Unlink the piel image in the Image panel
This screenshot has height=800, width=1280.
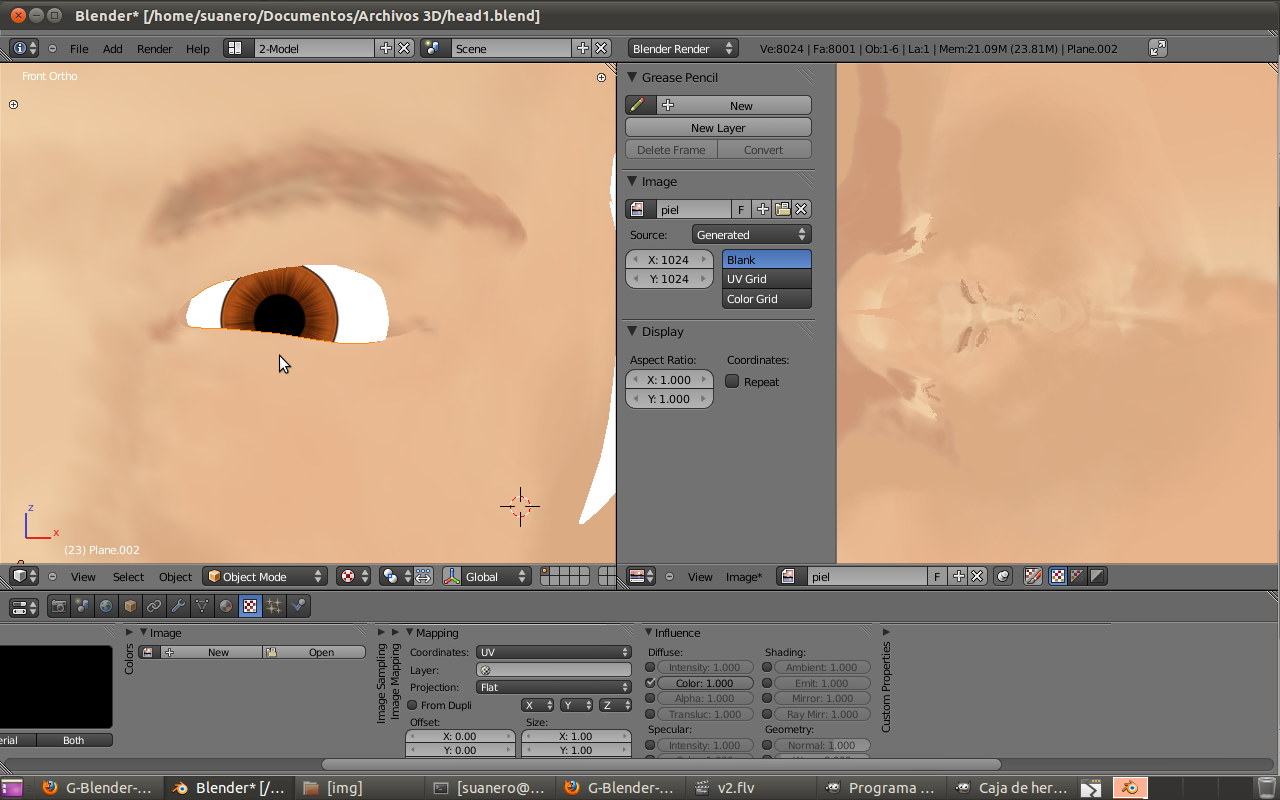point(802,209)
